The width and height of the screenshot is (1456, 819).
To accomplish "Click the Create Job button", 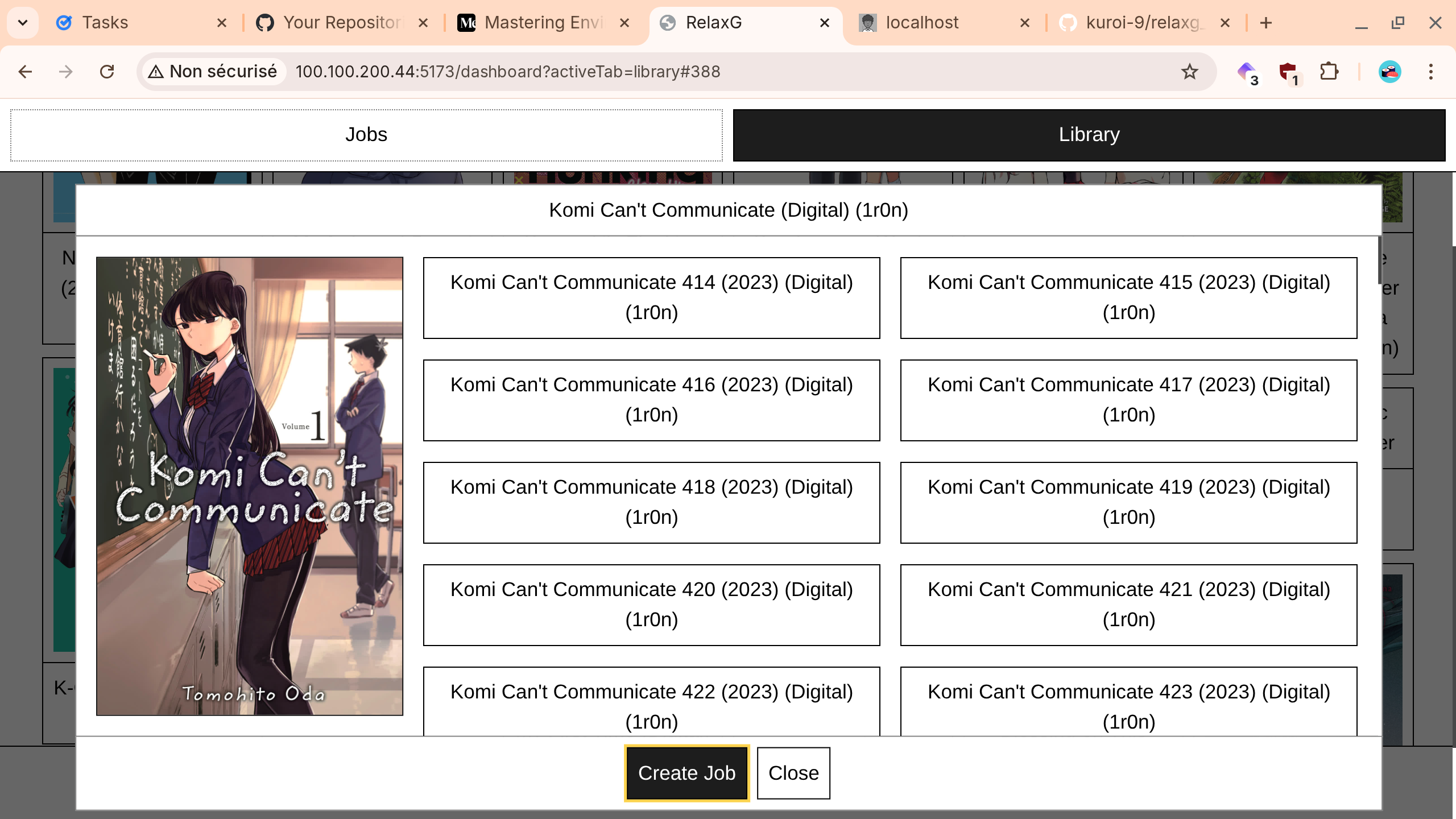I will click(686, 773).
